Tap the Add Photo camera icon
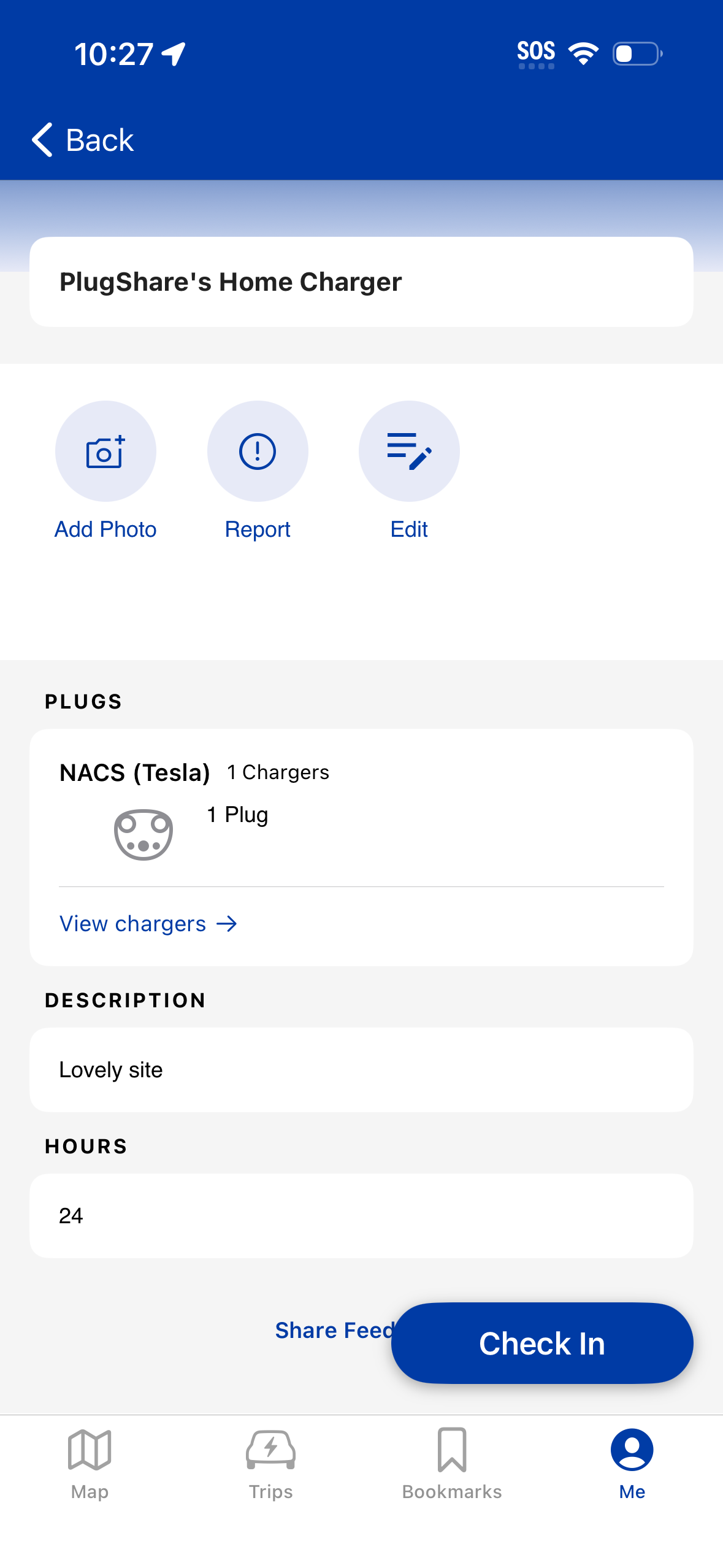Viewport: 723px width, 1568px height. tap(105, 452)
